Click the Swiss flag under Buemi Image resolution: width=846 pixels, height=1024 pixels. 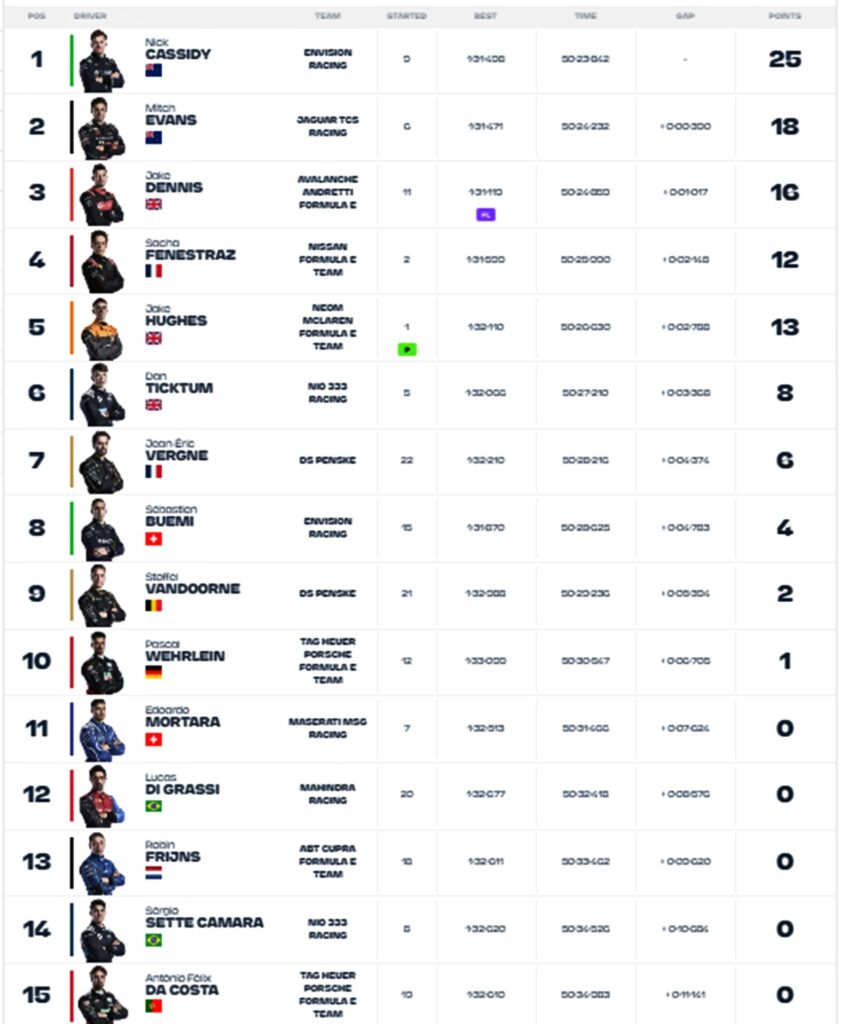click(154, 539)
